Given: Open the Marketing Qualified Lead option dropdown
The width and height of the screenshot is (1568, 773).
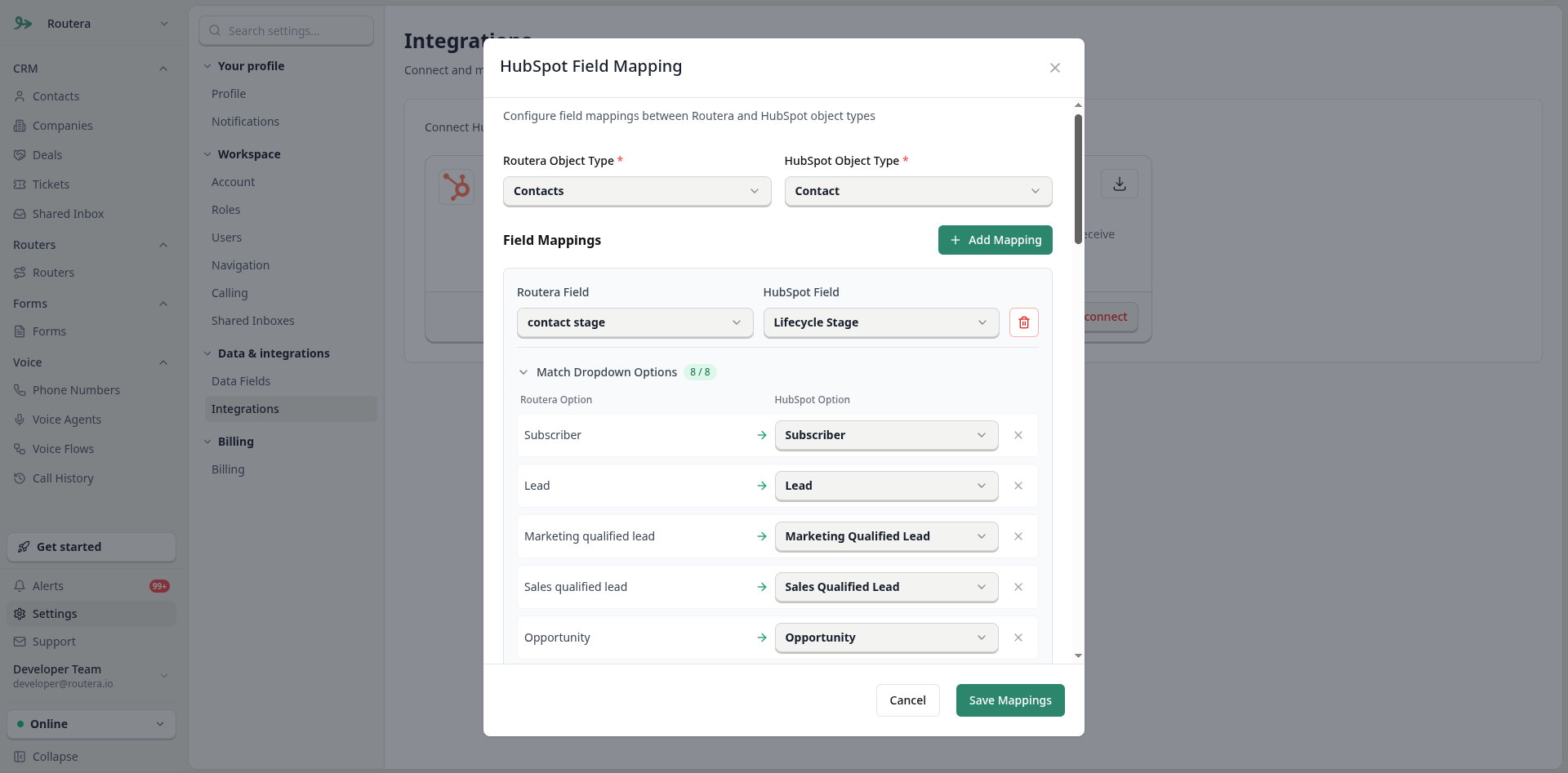Looking at the screenshot, I should point(886,536).
